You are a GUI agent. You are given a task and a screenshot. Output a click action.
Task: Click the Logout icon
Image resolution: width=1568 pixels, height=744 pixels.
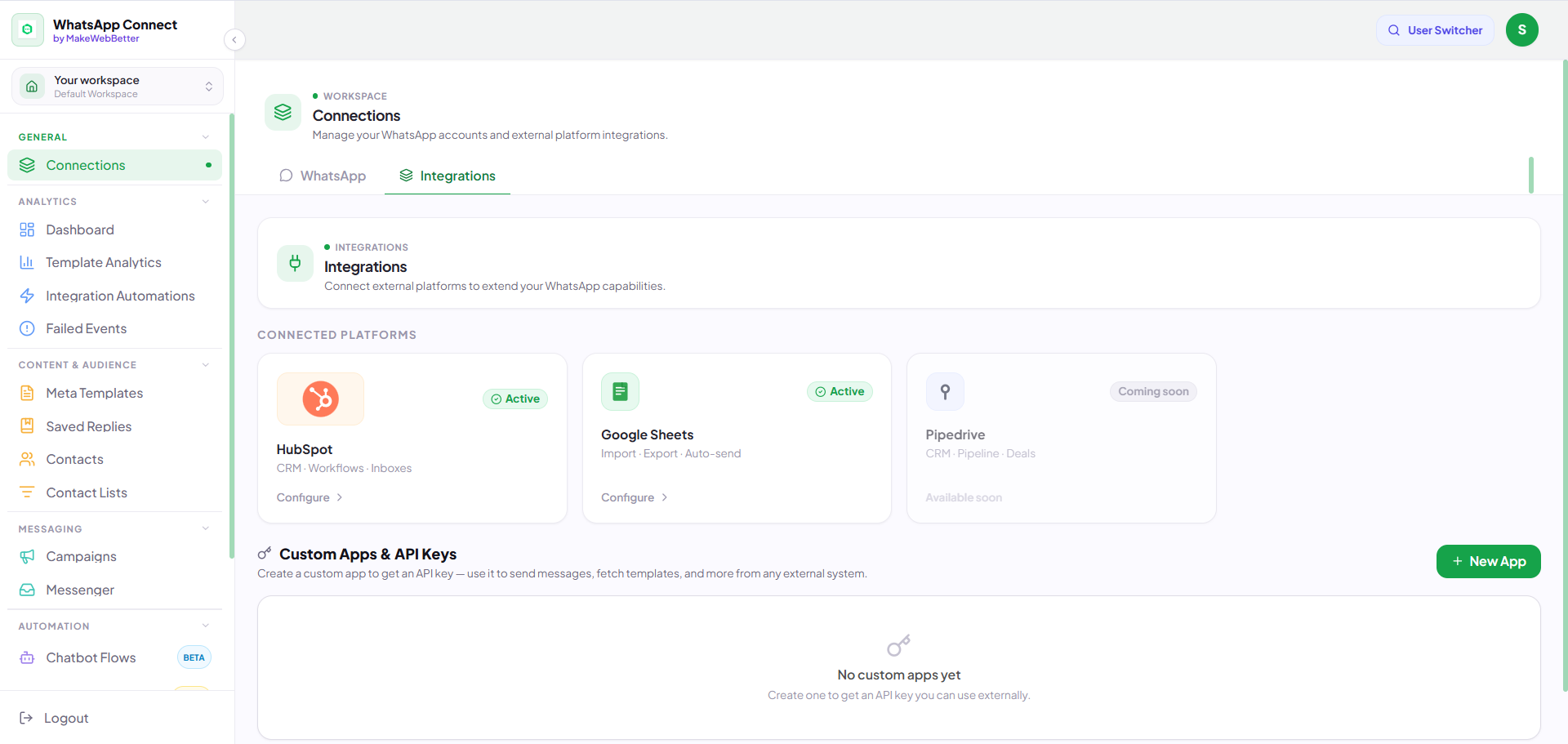[26, 718]
